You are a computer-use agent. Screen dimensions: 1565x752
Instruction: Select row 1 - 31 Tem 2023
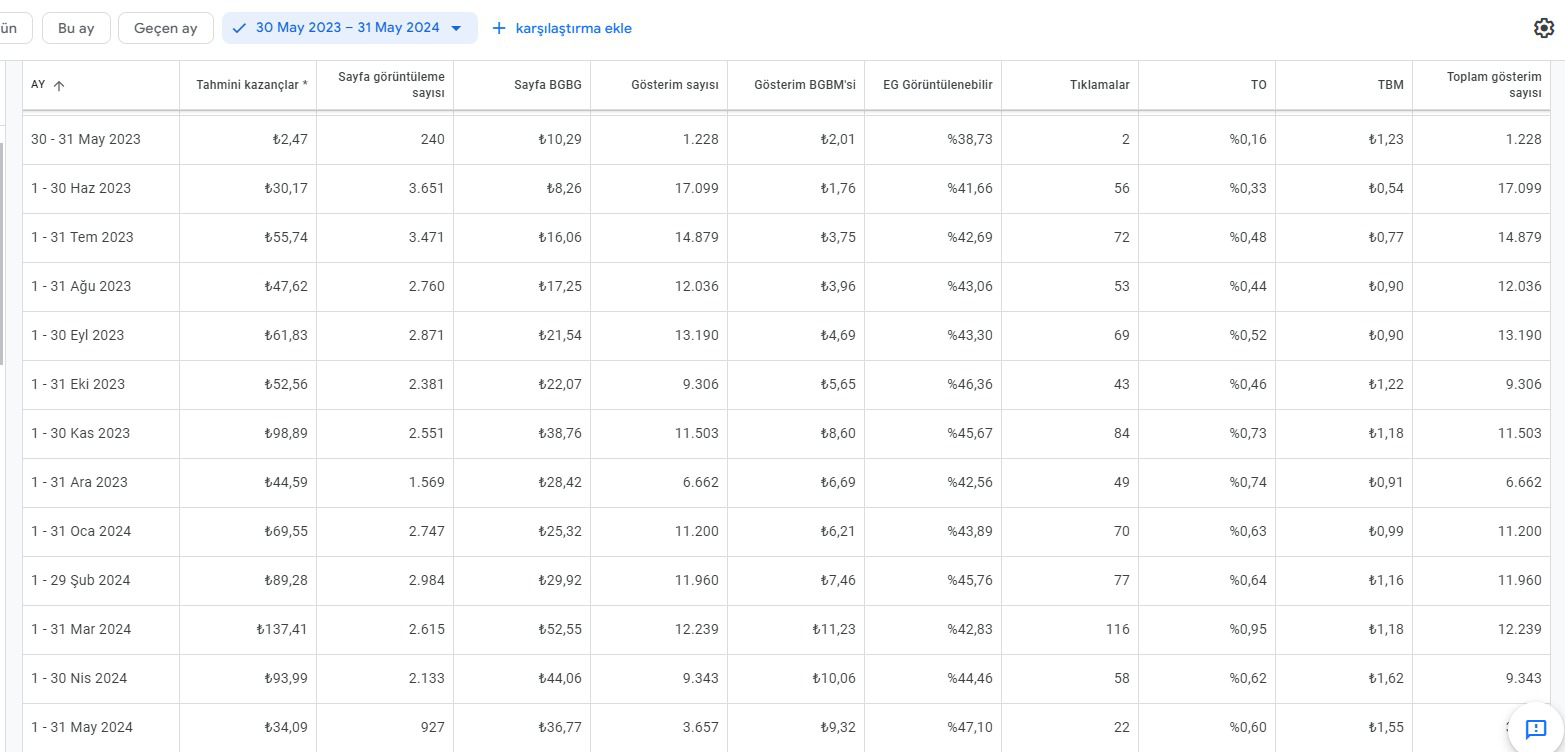pyautogui.click(x=786, y=238)
